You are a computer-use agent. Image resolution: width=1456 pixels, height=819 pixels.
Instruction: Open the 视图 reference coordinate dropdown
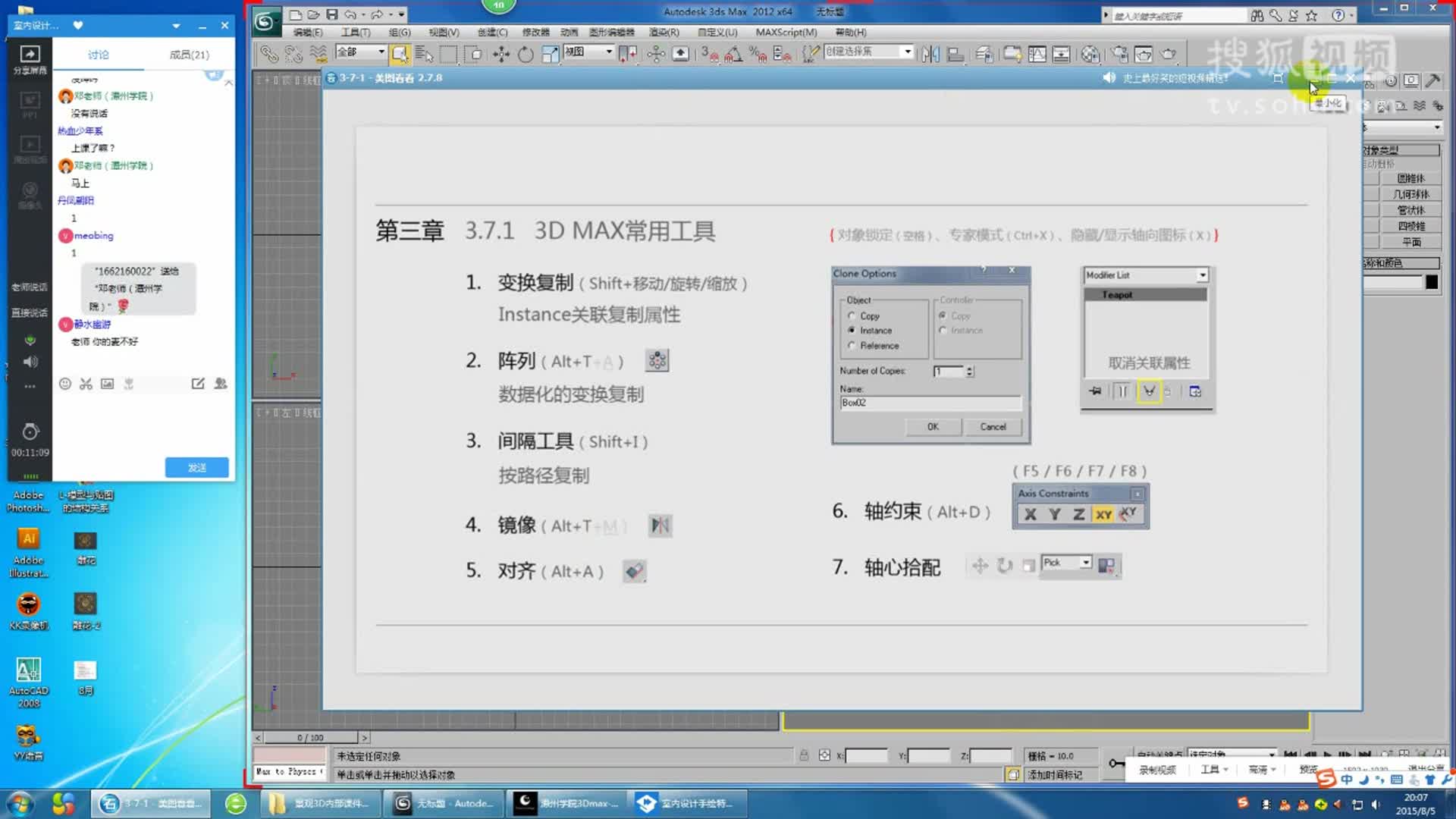click(x=607, y=52)
